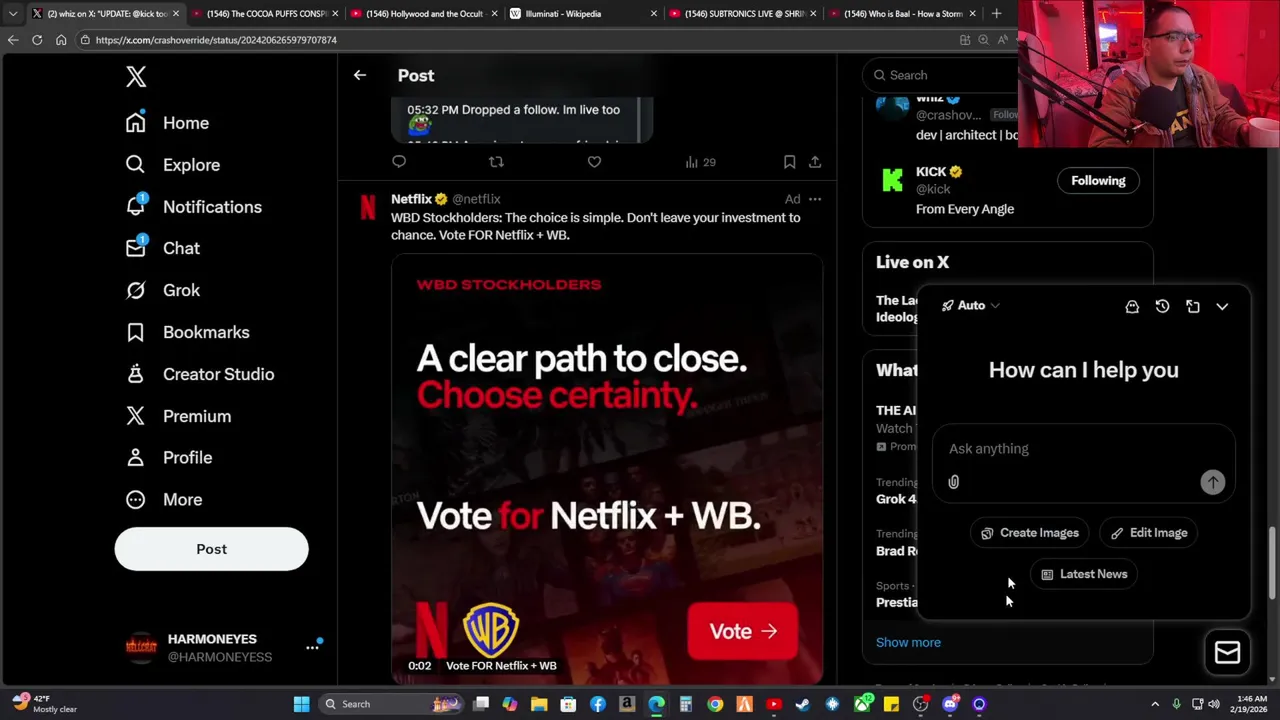Screen dimensions: 1280x720
Task: Click the Latest News button
Action: point(1084,574)
